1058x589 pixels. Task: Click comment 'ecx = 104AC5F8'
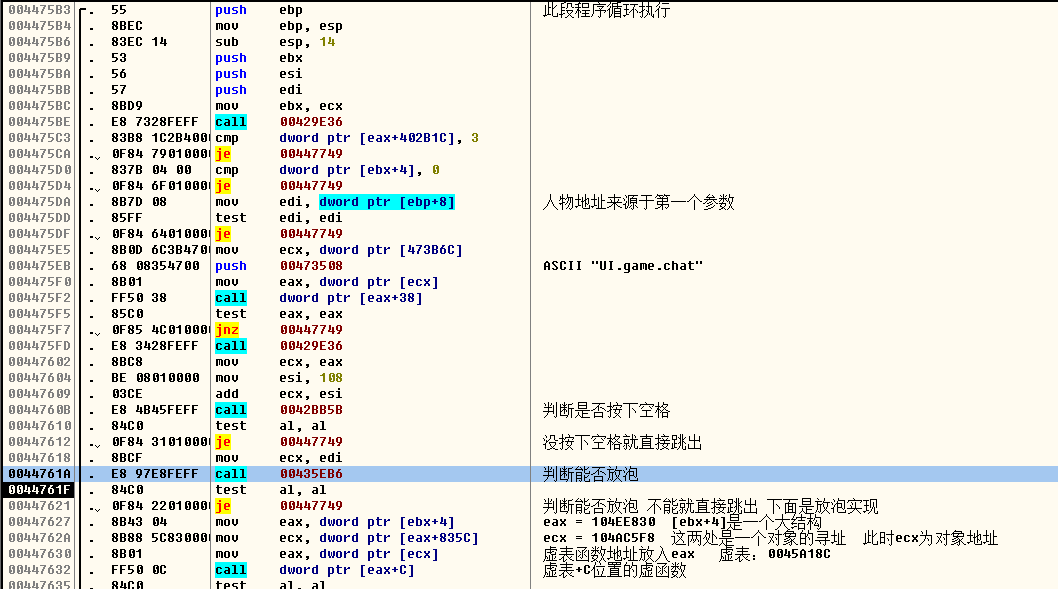599,538
